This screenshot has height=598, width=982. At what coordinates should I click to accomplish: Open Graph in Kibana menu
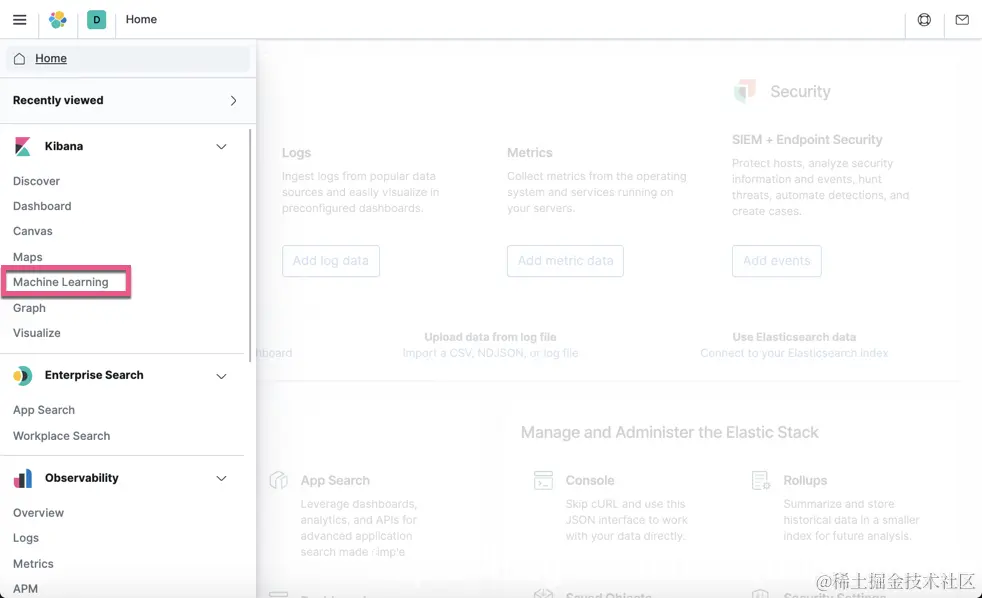point(29,308)
